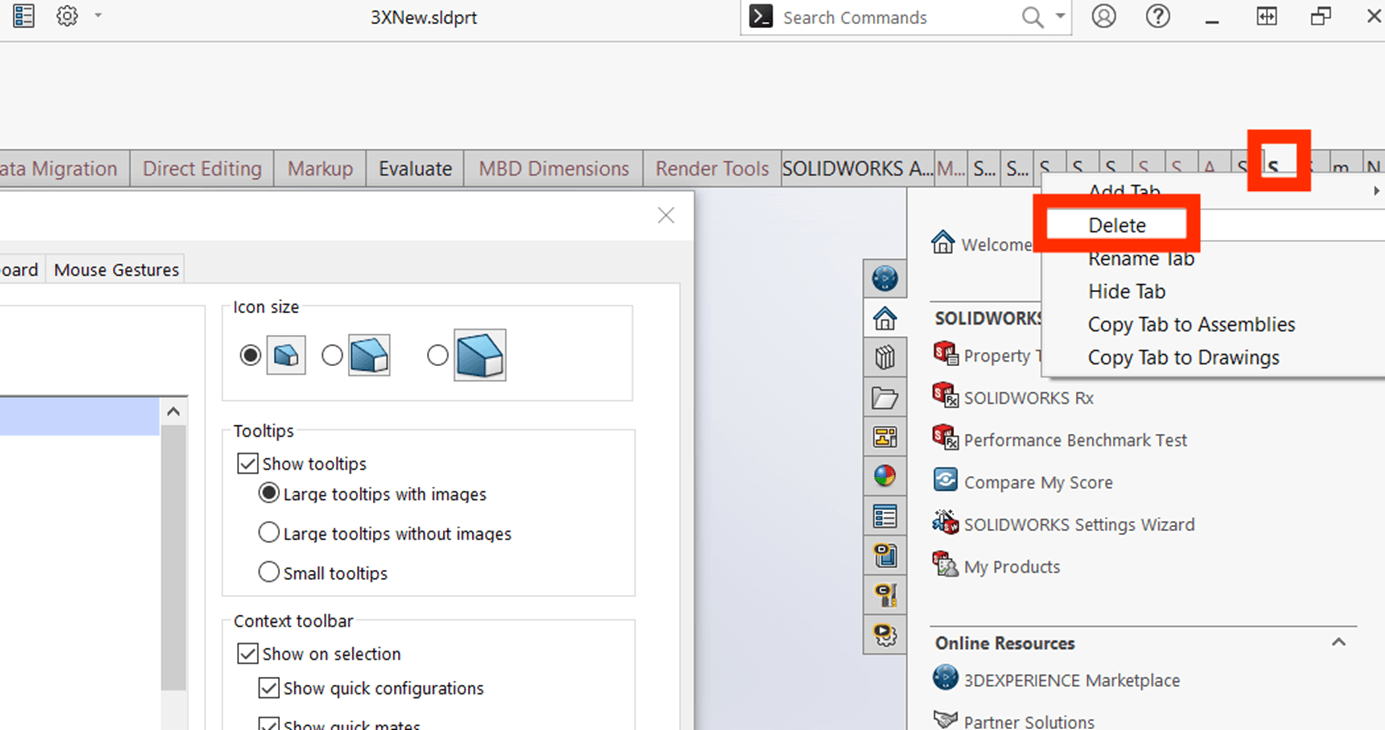Switch to the tab labeled m
This screenshot has width=1385, height=730.
click(1341, 168)
